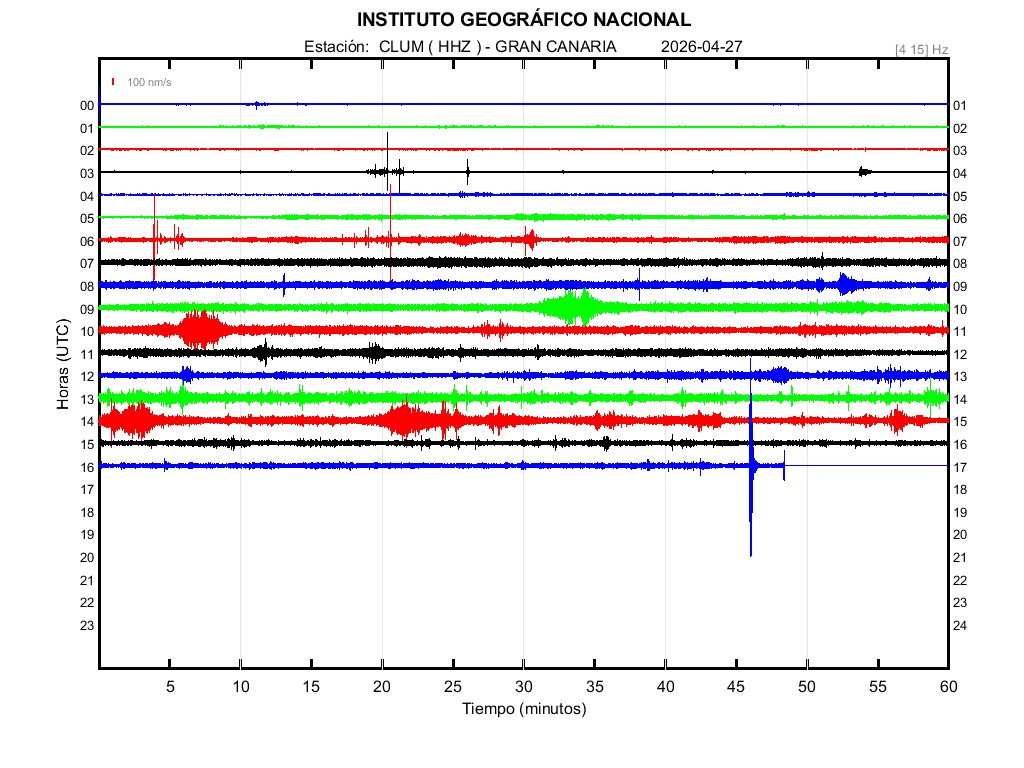Select the [4 15] Hz filter label

[921, 49]
